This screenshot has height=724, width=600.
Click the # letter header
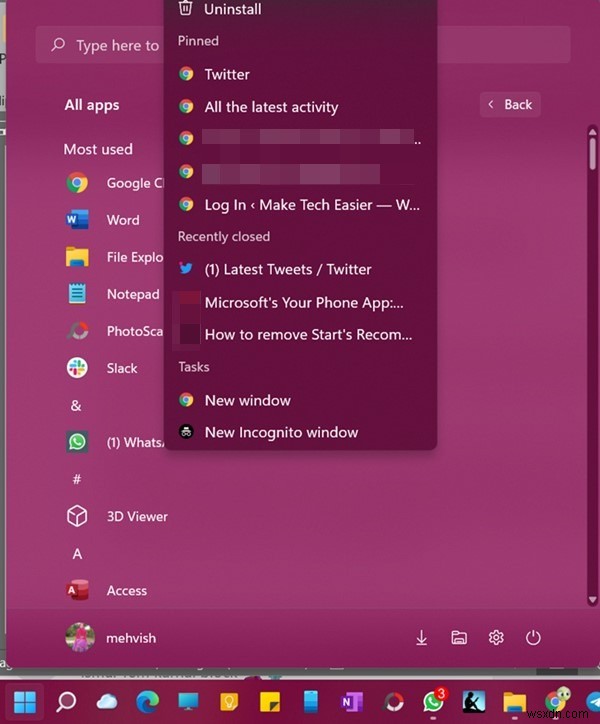(x=77, y=479)
